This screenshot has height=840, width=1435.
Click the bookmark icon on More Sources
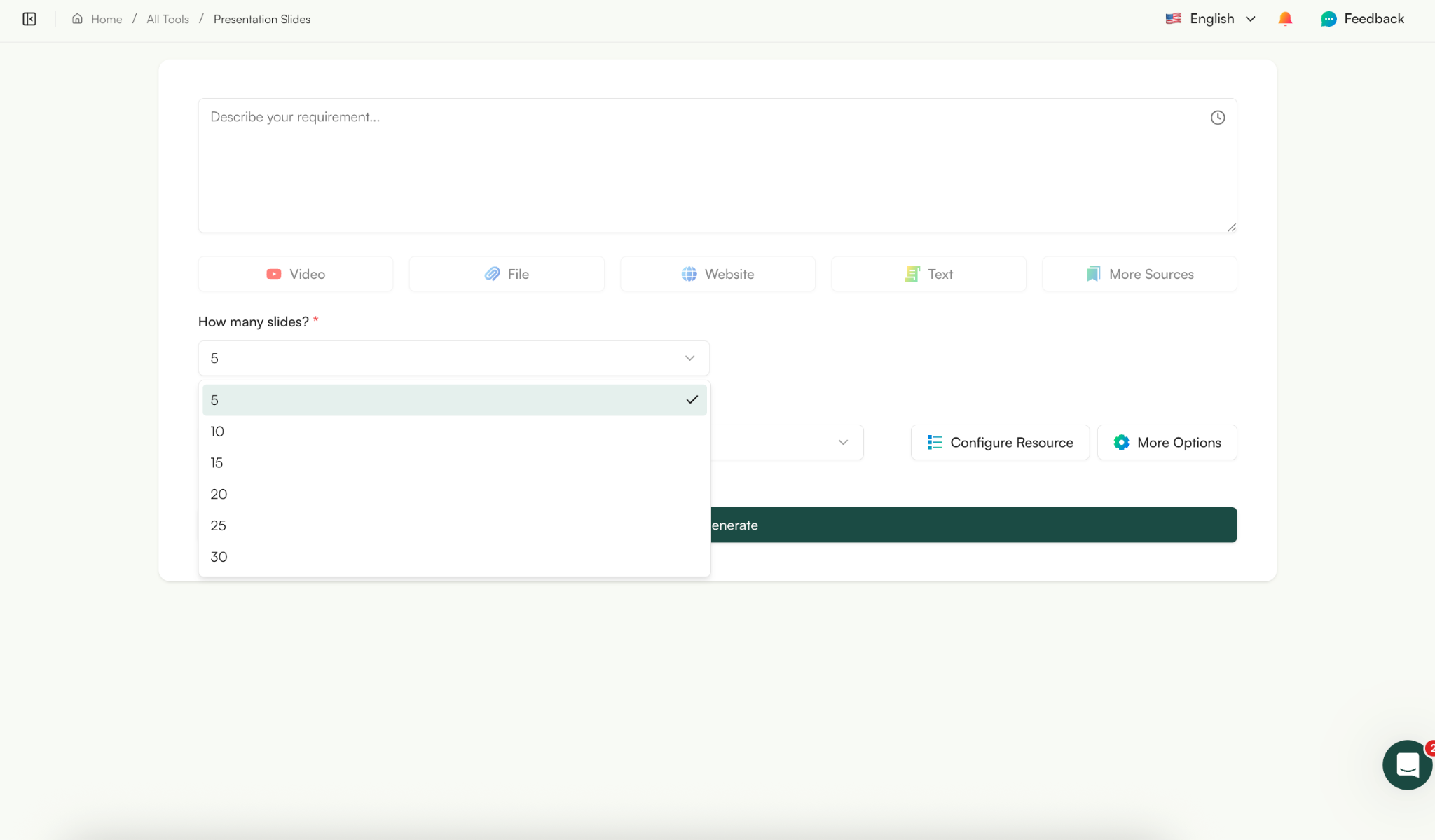(x=1093, y=274)
